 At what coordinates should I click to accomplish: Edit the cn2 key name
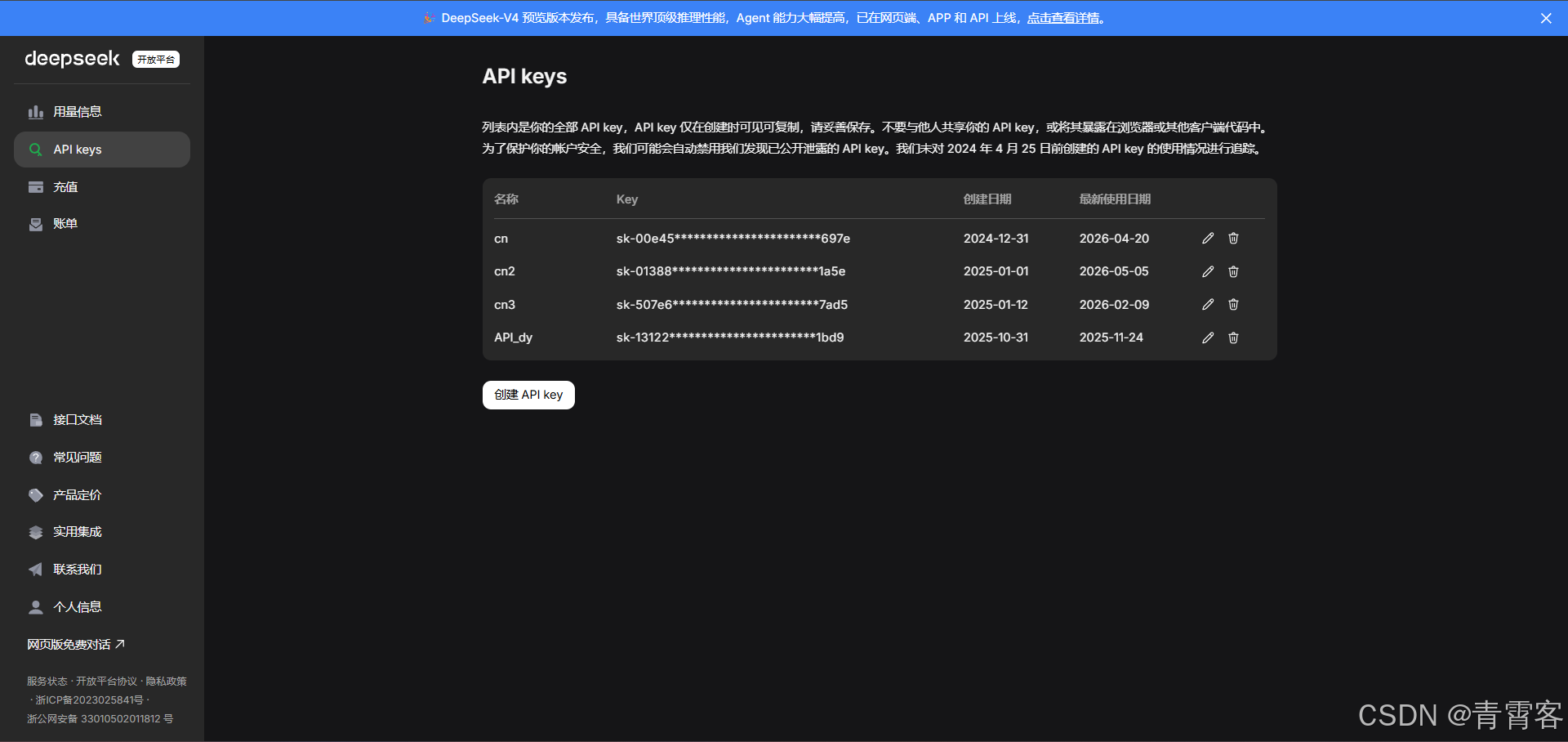1208,271
